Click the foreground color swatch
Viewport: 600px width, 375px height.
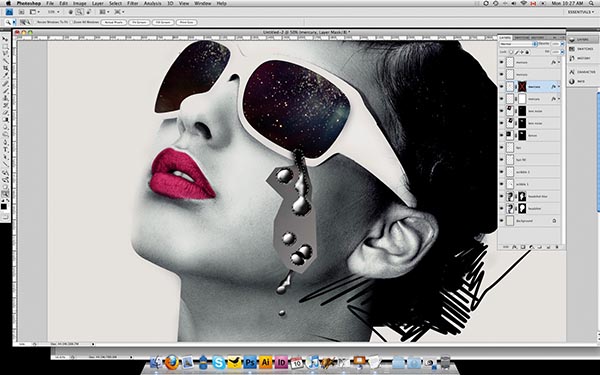click(4, 207)
